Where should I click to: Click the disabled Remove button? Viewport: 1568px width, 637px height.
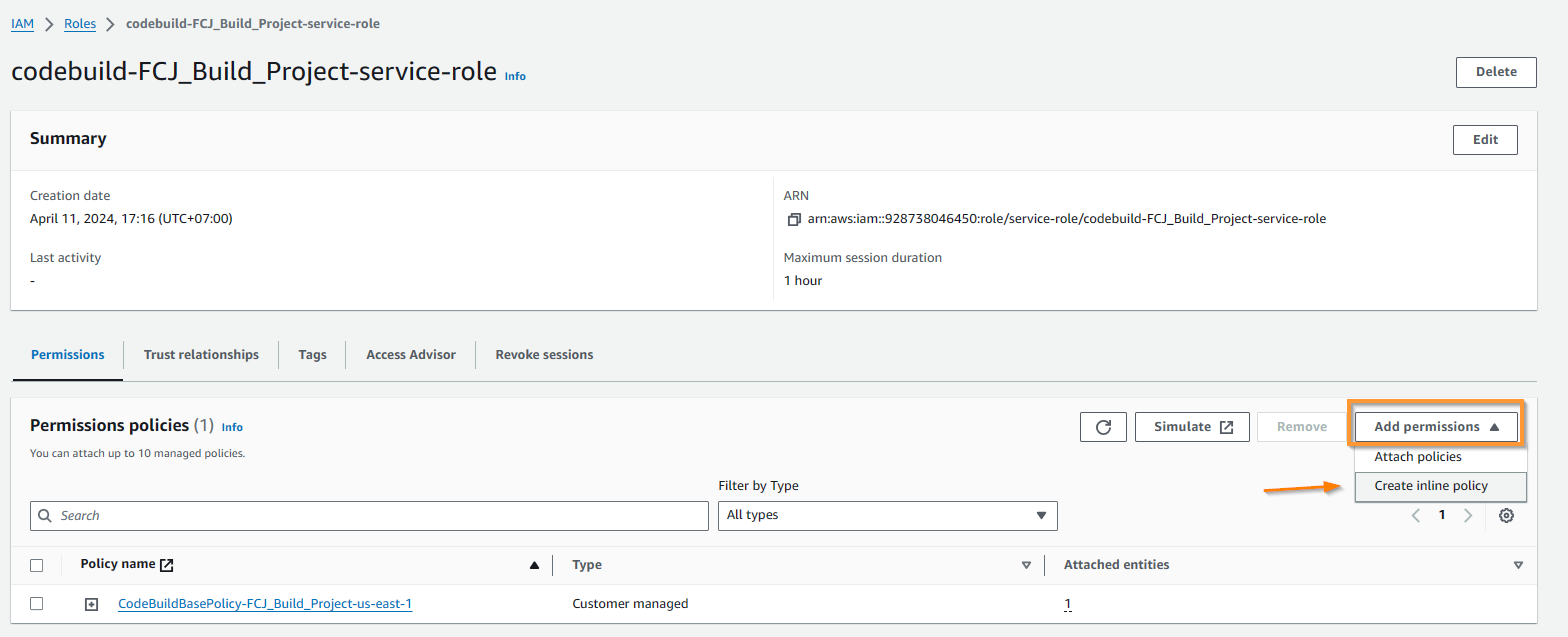[x=1301, y=427]
